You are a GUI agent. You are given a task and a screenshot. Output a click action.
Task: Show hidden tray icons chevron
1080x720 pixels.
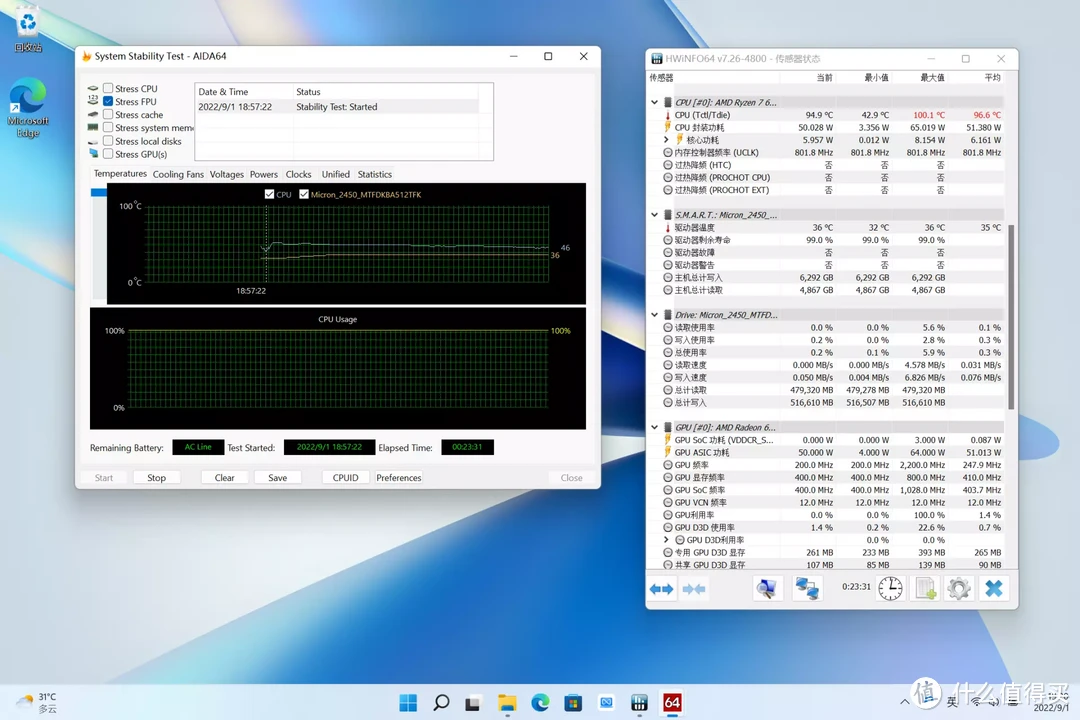[x=904, y=702]
